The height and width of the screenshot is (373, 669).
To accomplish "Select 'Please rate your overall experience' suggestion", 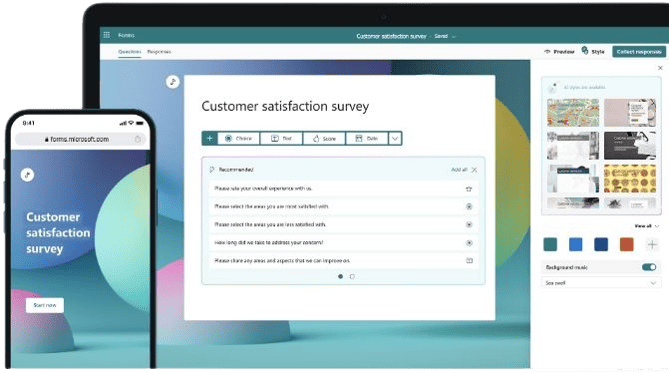I will coord(343,188).
